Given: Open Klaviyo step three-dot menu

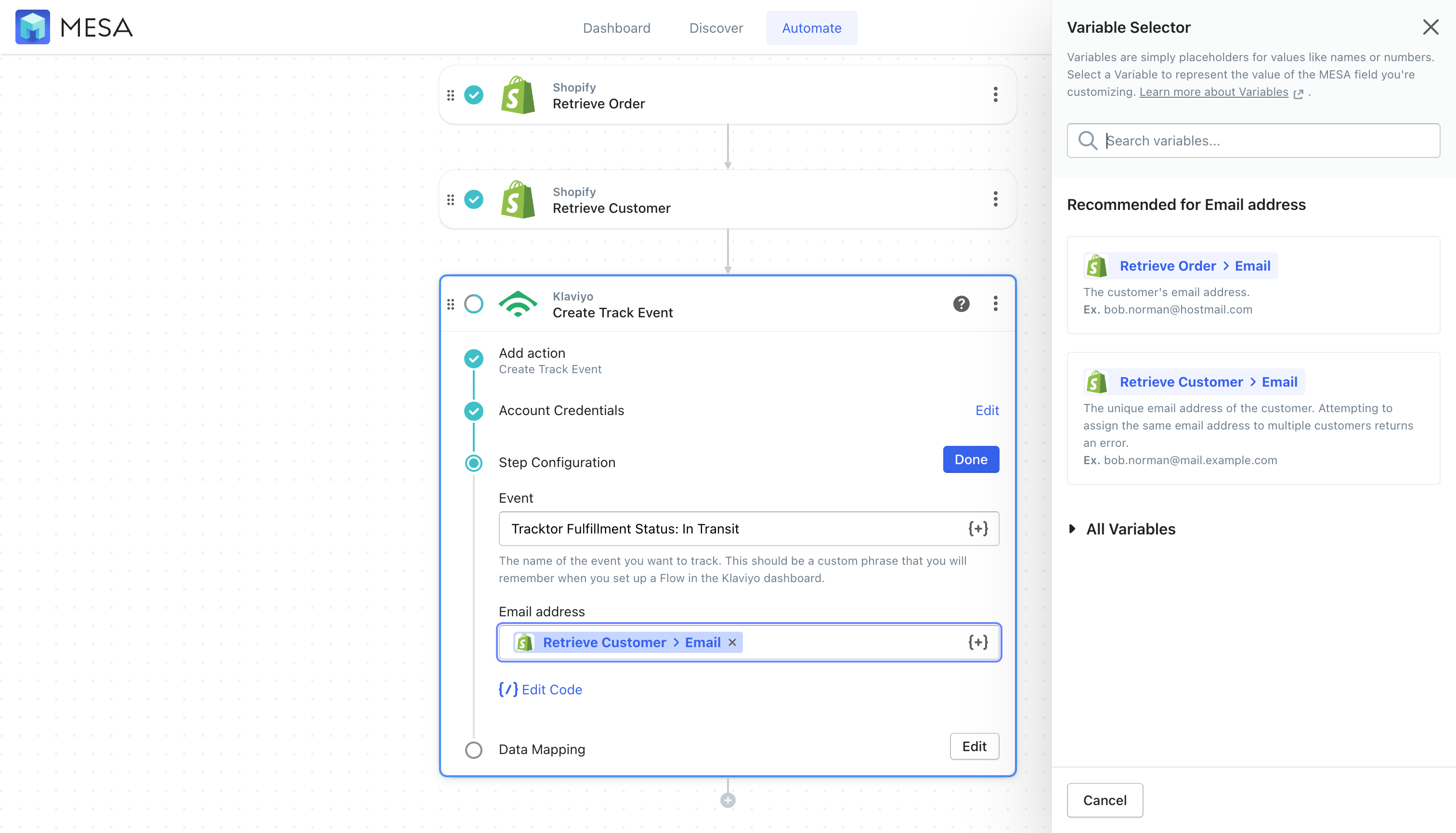Looking at the screenshot, I should pyautogui.click(x=995, y=304).
